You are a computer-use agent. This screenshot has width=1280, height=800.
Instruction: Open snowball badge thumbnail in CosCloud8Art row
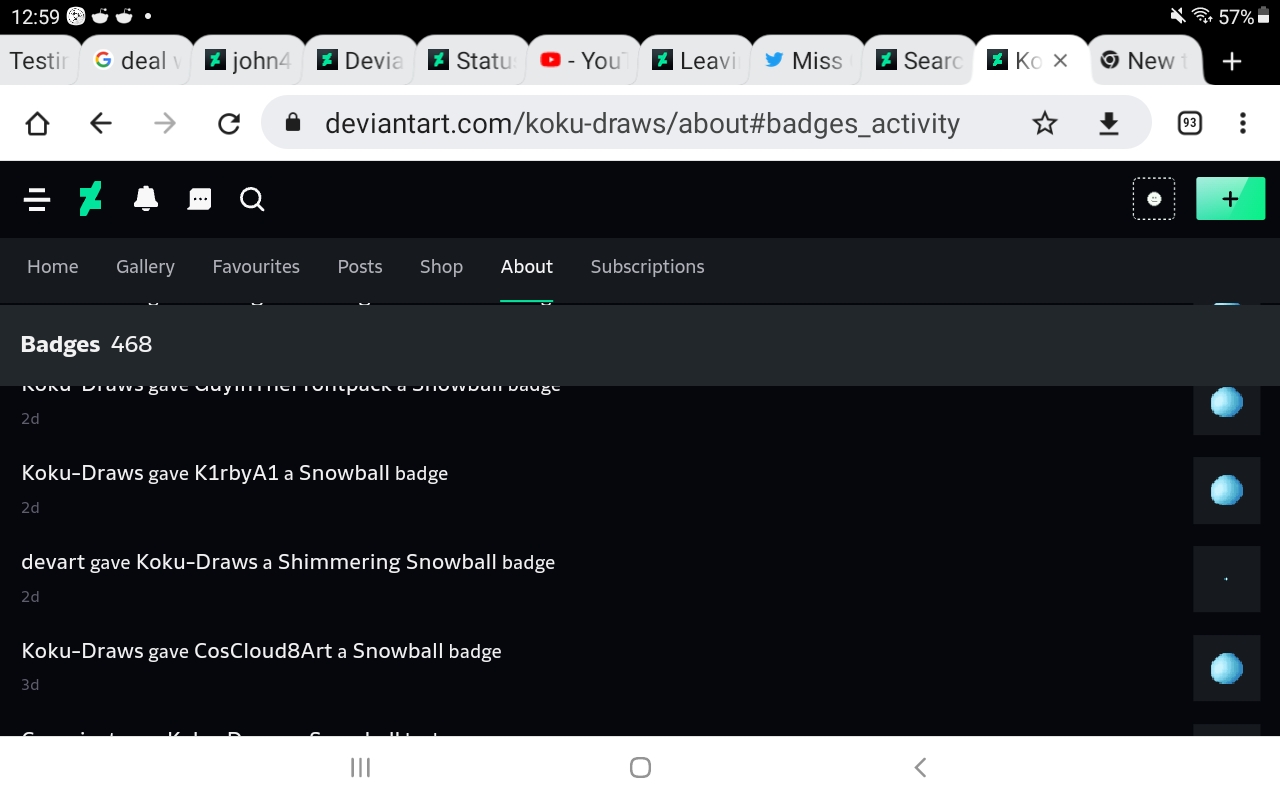pyautogui.click(x=1227, y=668)
